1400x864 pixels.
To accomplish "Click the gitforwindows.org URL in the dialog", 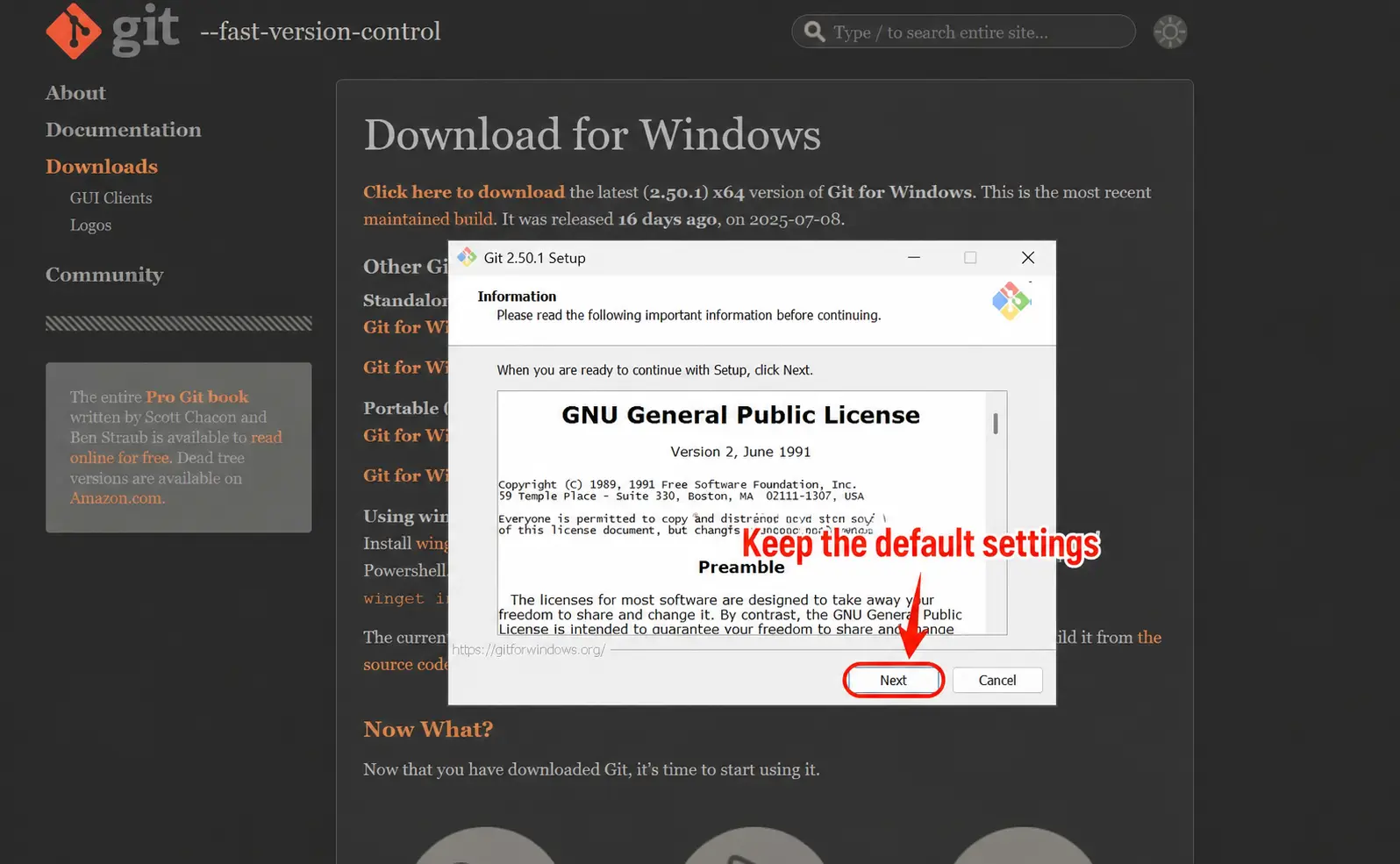I will [x=528, y=650].
